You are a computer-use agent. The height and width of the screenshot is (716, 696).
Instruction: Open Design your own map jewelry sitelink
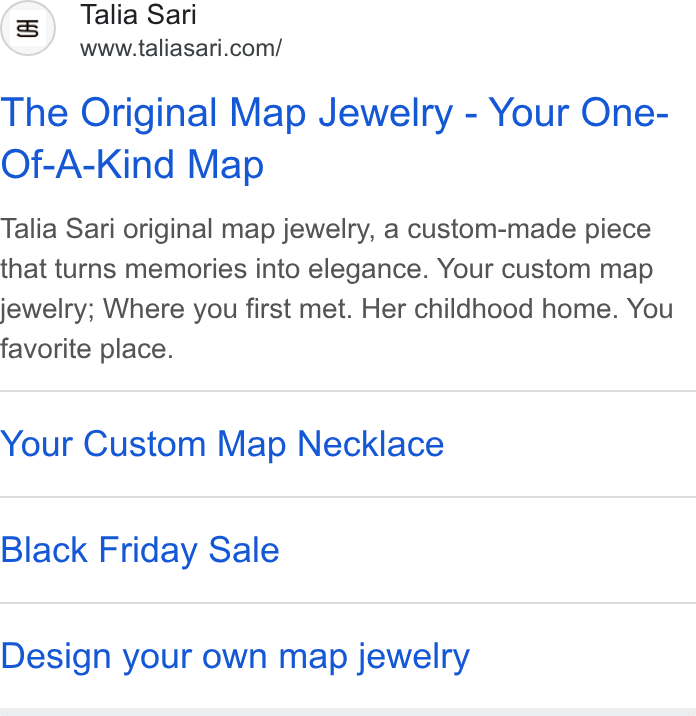235,657
